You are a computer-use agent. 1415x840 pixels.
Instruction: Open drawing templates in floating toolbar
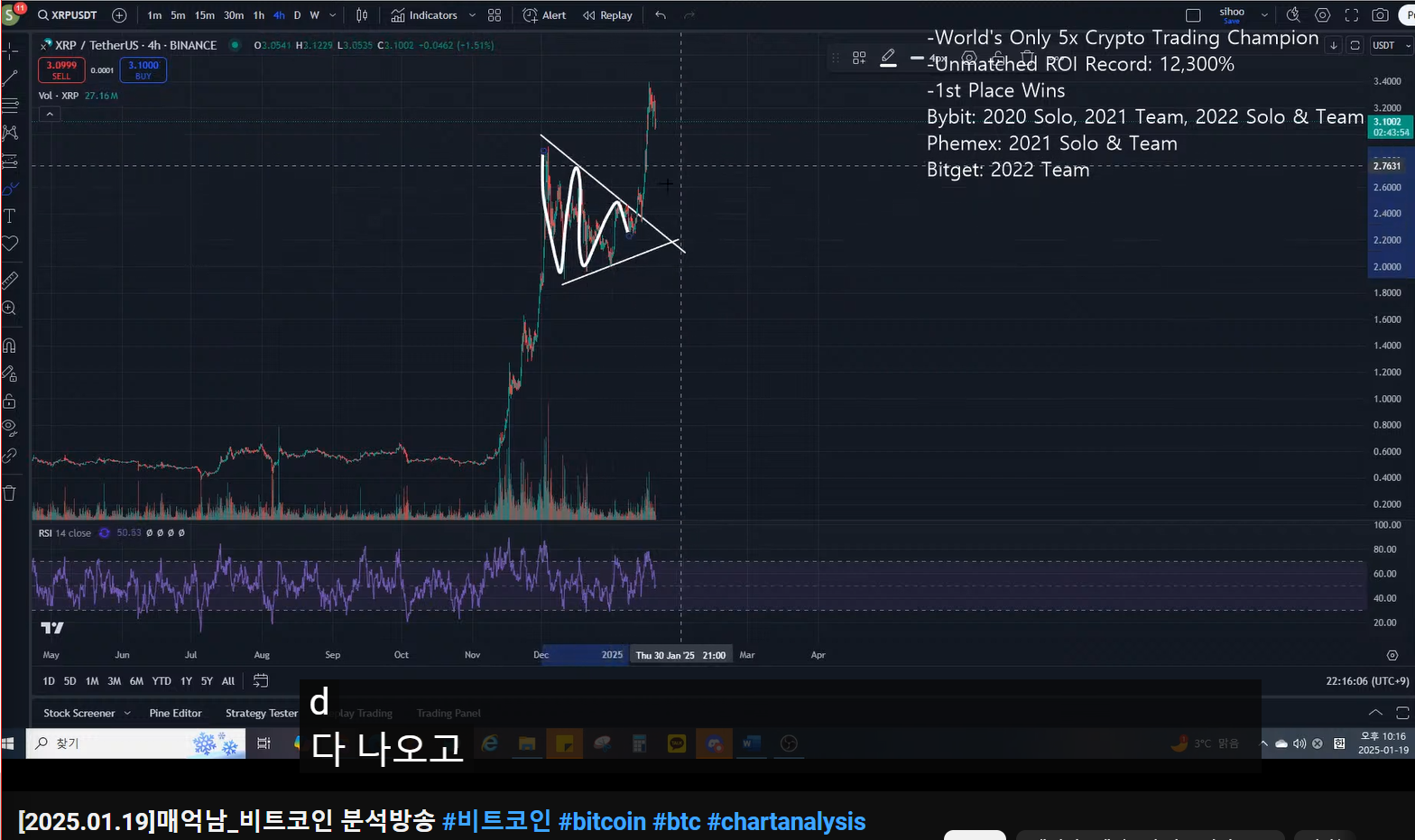click(x=859, y=58)
